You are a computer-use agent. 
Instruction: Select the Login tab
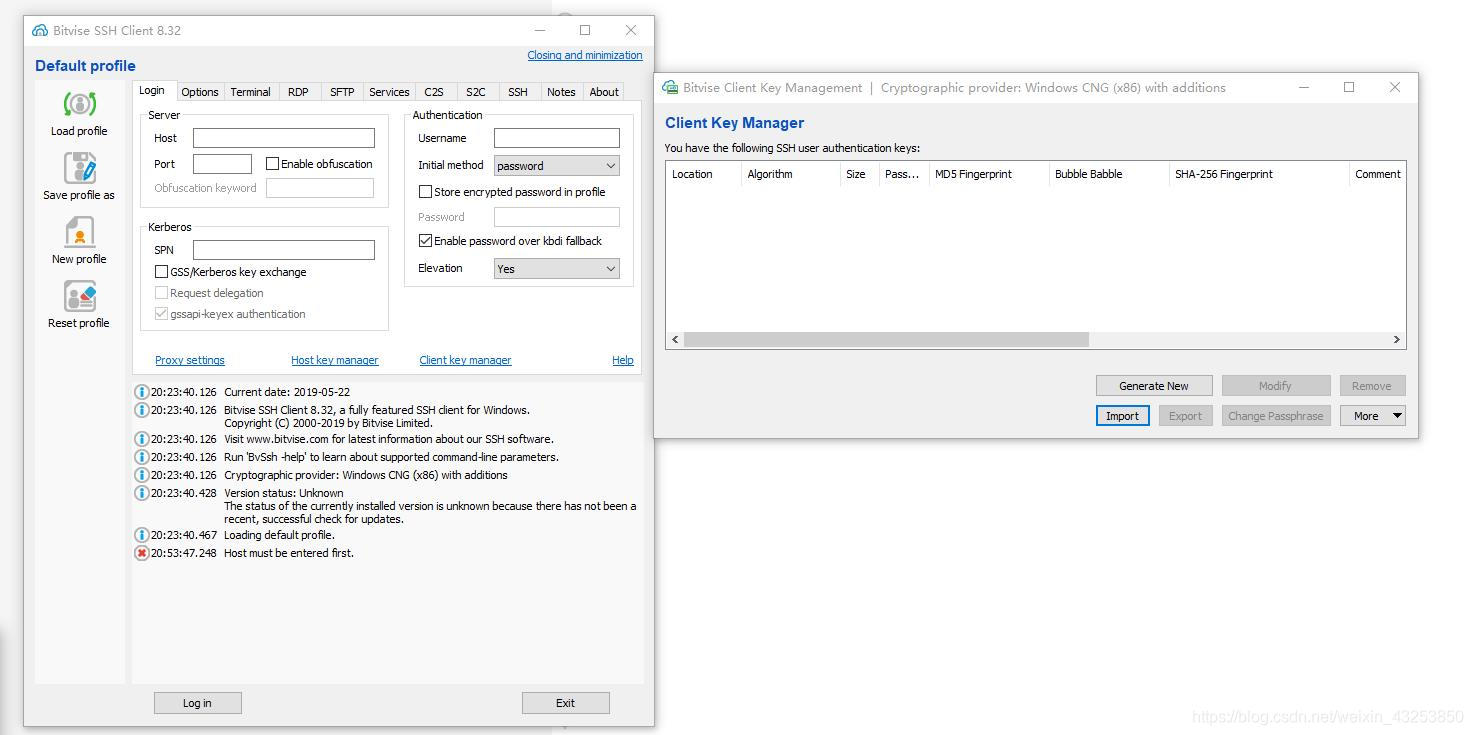click(152, 90)
